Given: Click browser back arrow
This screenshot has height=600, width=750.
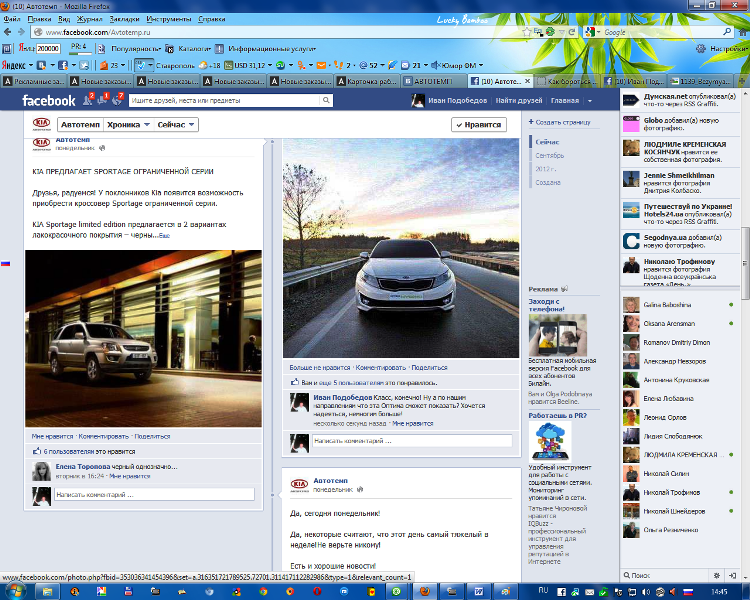Looking at the screenshot, I should coord(8,32).
